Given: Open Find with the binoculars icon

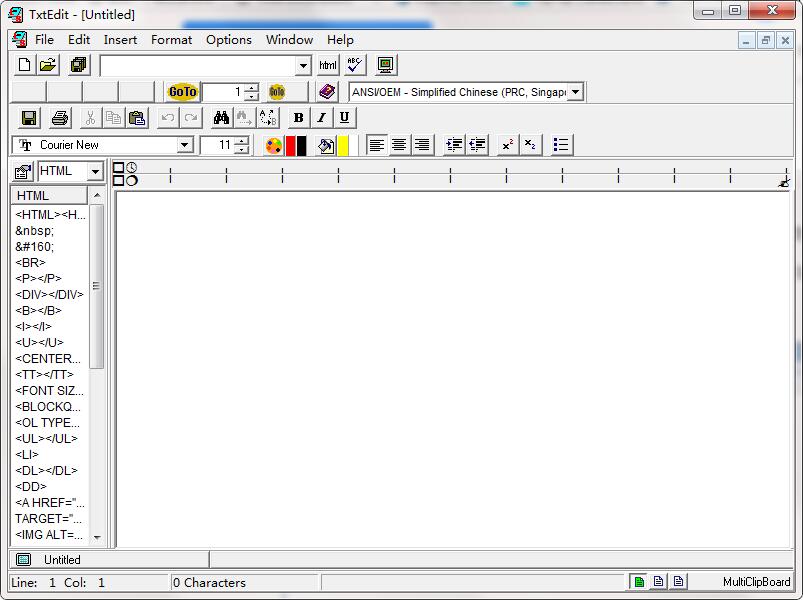Looking at the screenshot, I should point(221,118).
